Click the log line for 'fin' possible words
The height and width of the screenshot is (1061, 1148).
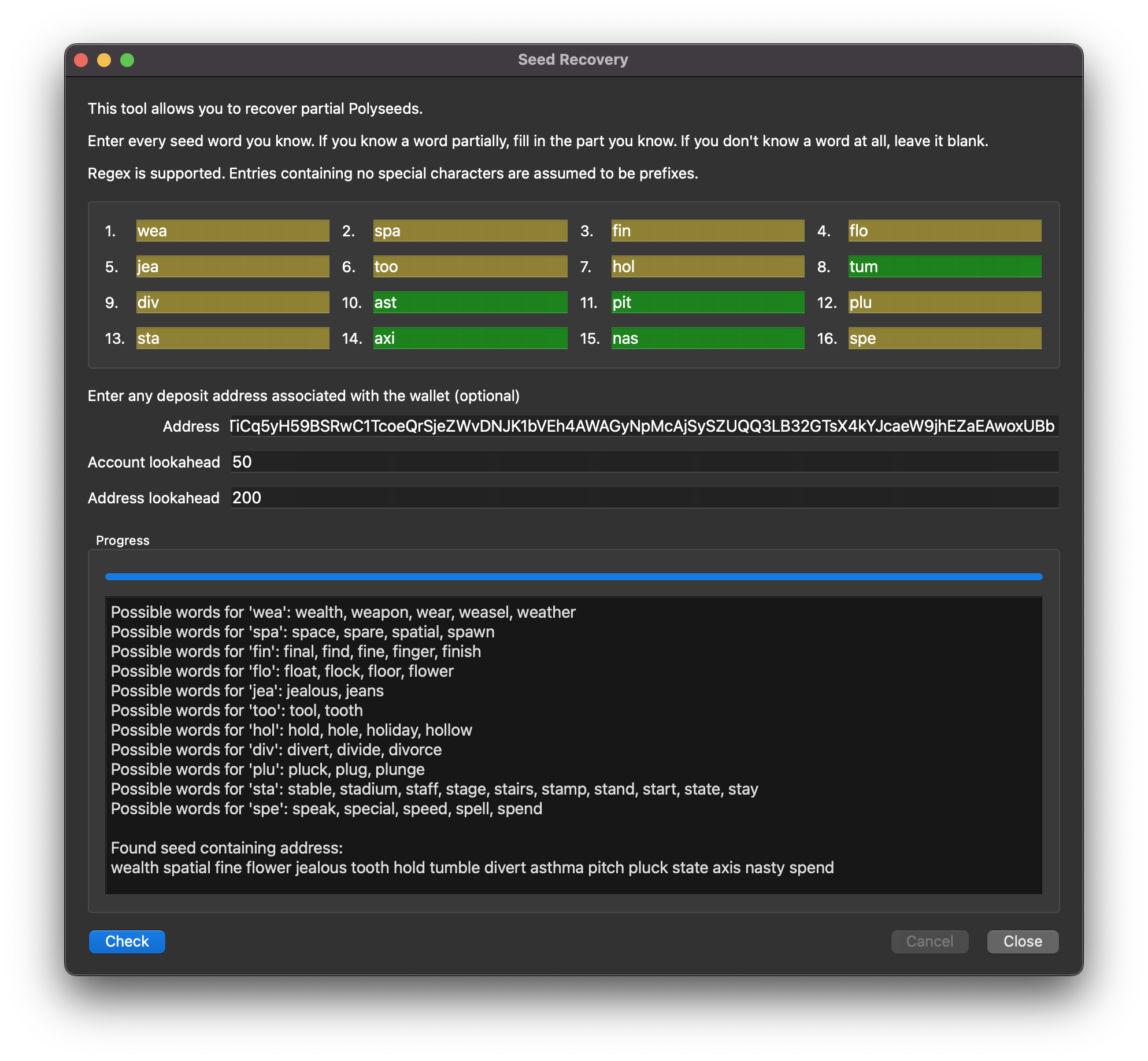(295, 651)
